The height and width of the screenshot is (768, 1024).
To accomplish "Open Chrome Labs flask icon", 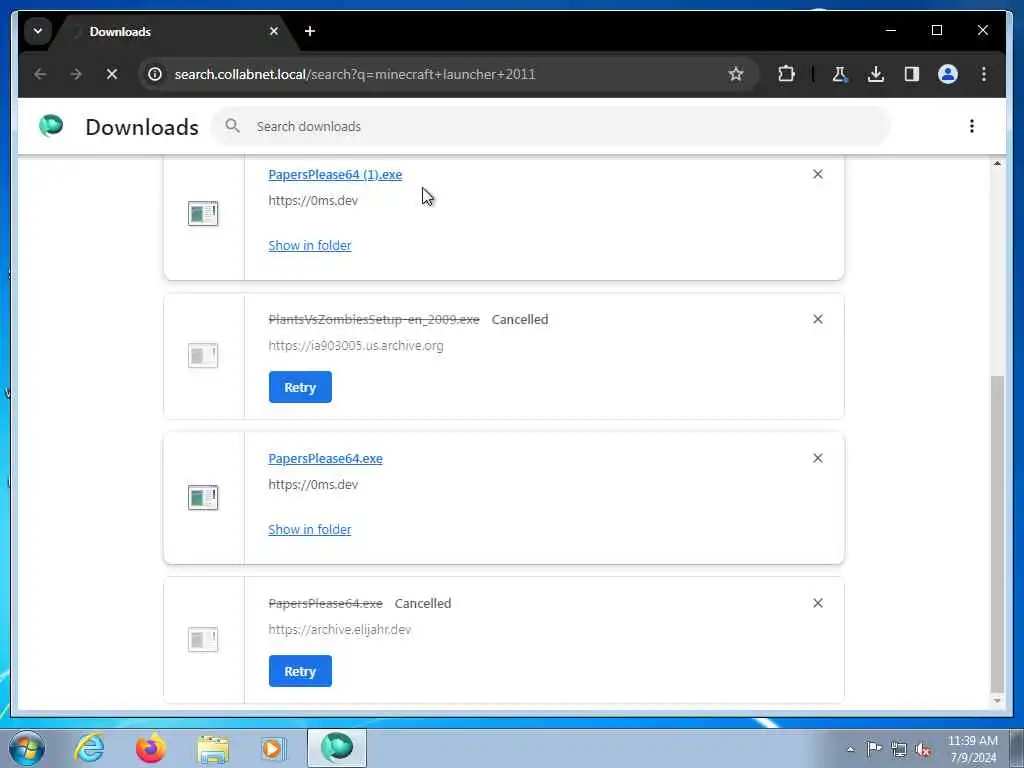I will [x=839, y=74].
